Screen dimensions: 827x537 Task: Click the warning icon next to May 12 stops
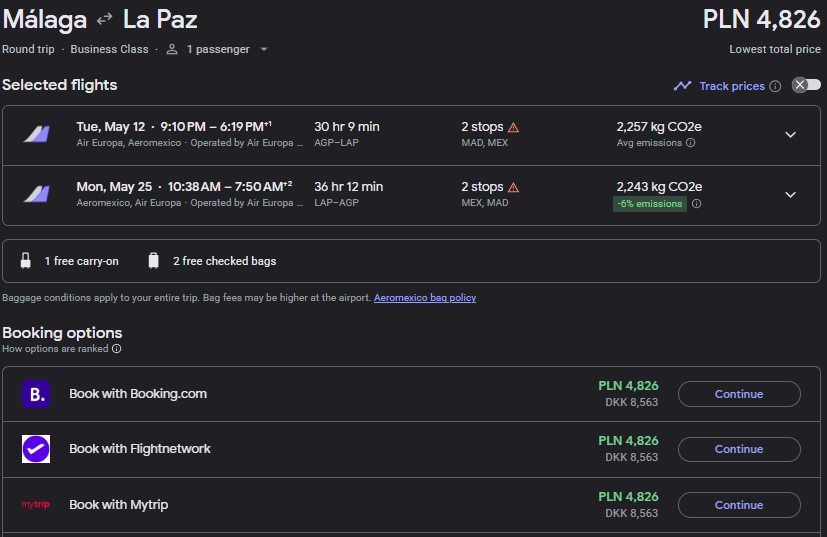513,127
